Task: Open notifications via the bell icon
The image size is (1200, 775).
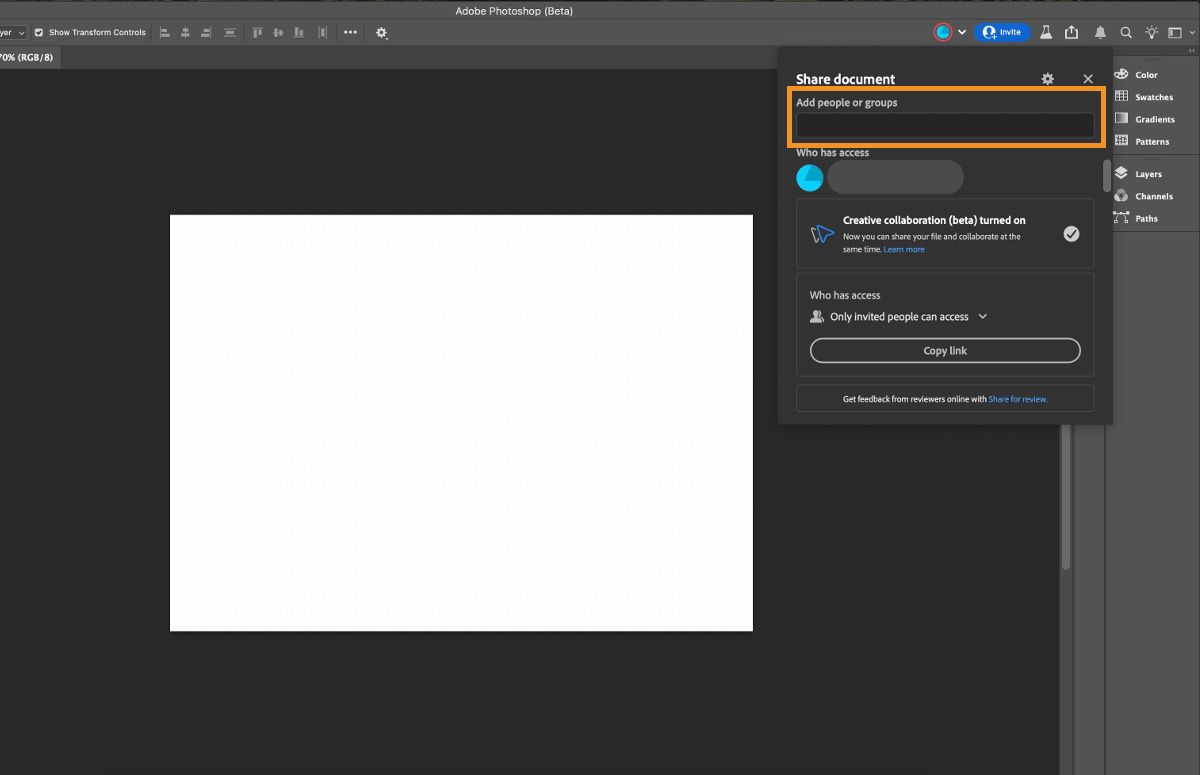Action: point(1100,32)
